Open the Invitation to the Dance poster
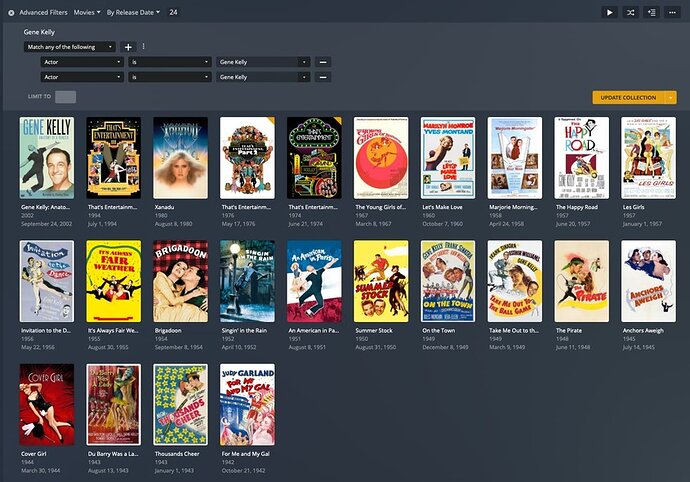 pos(47,281)
